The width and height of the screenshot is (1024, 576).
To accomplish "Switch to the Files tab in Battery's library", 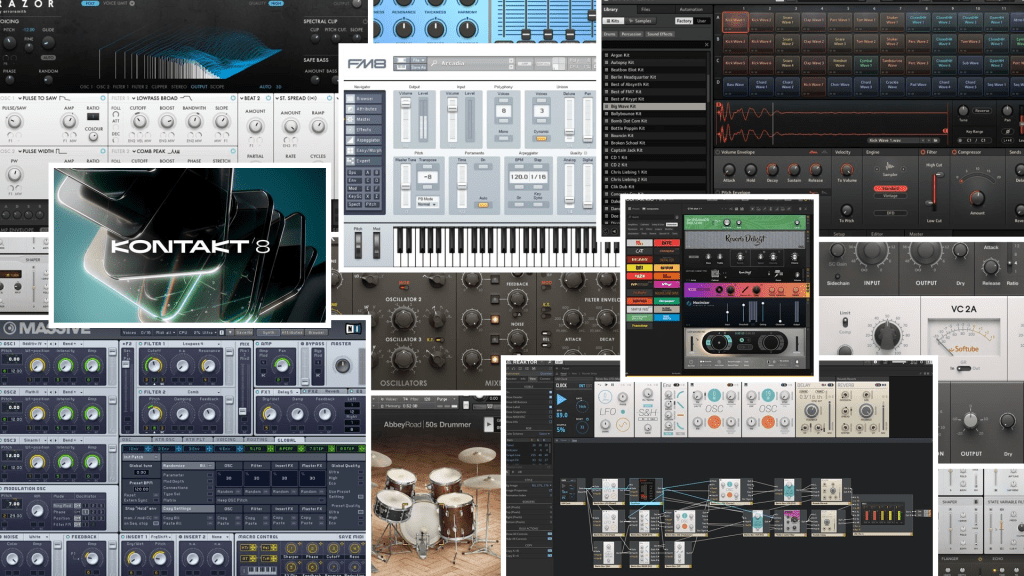I will tap(646, 8).
